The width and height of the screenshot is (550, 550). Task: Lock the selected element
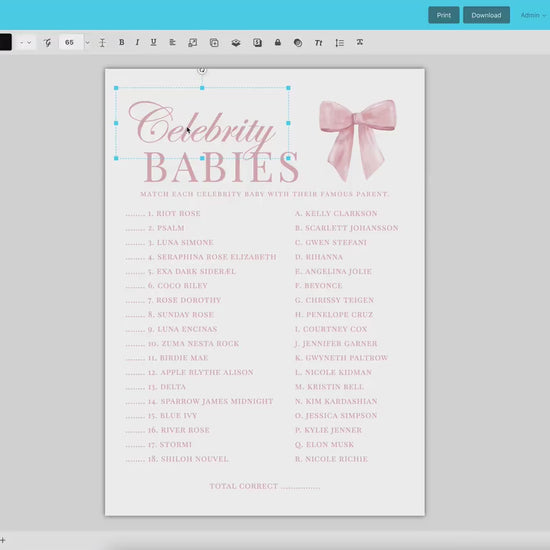[277, 42]
